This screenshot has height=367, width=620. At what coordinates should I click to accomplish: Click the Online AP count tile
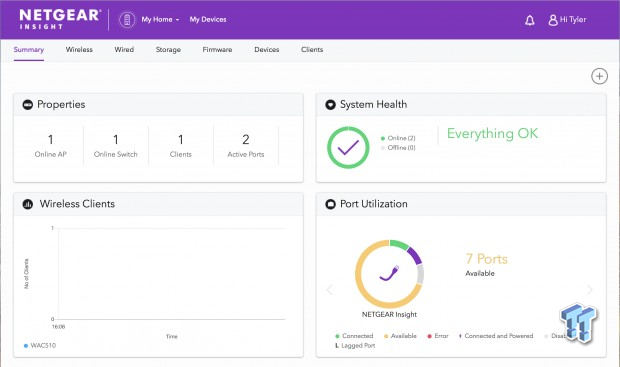point(51,146)
